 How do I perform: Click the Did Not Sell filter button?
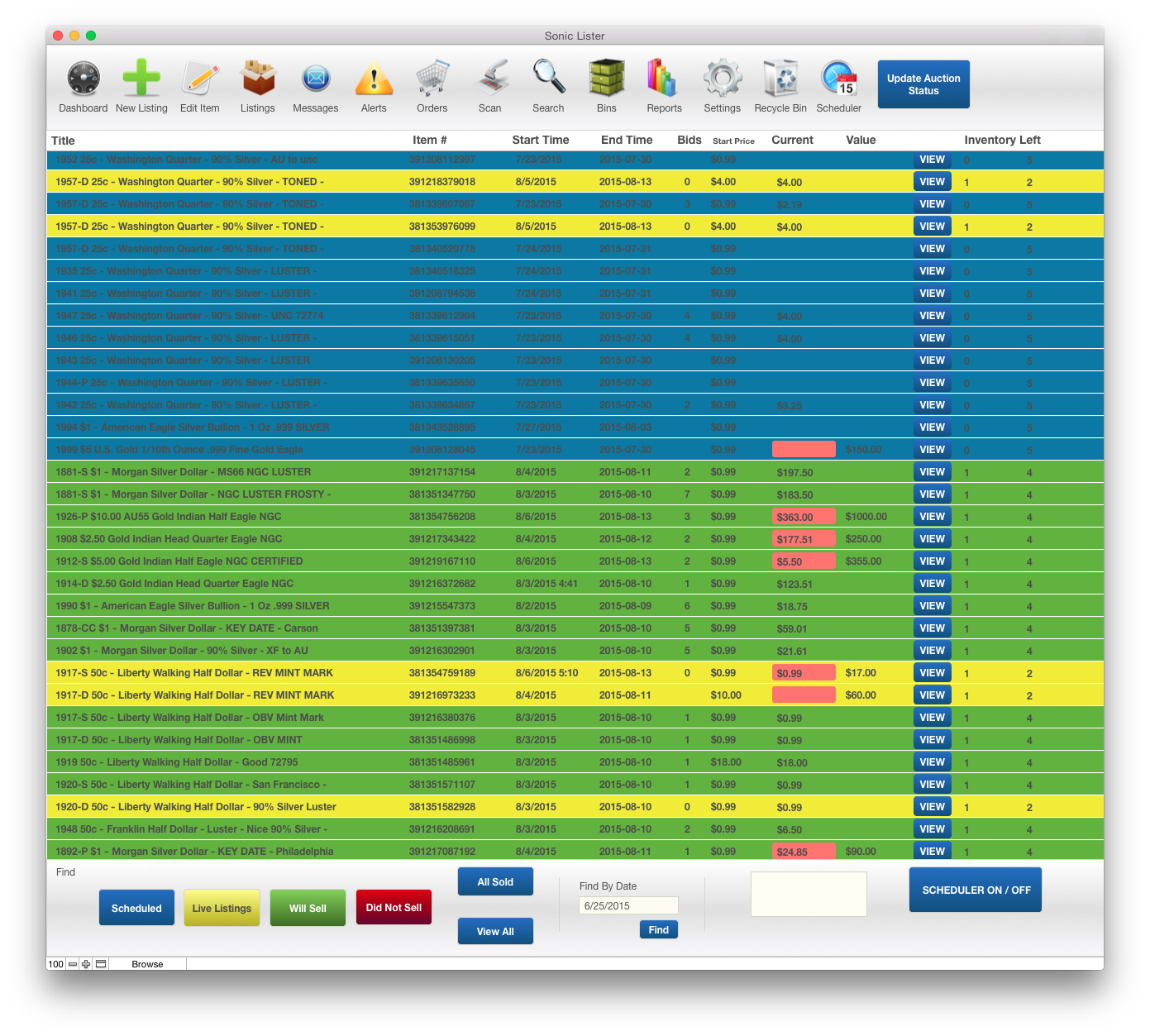point(394,907)
